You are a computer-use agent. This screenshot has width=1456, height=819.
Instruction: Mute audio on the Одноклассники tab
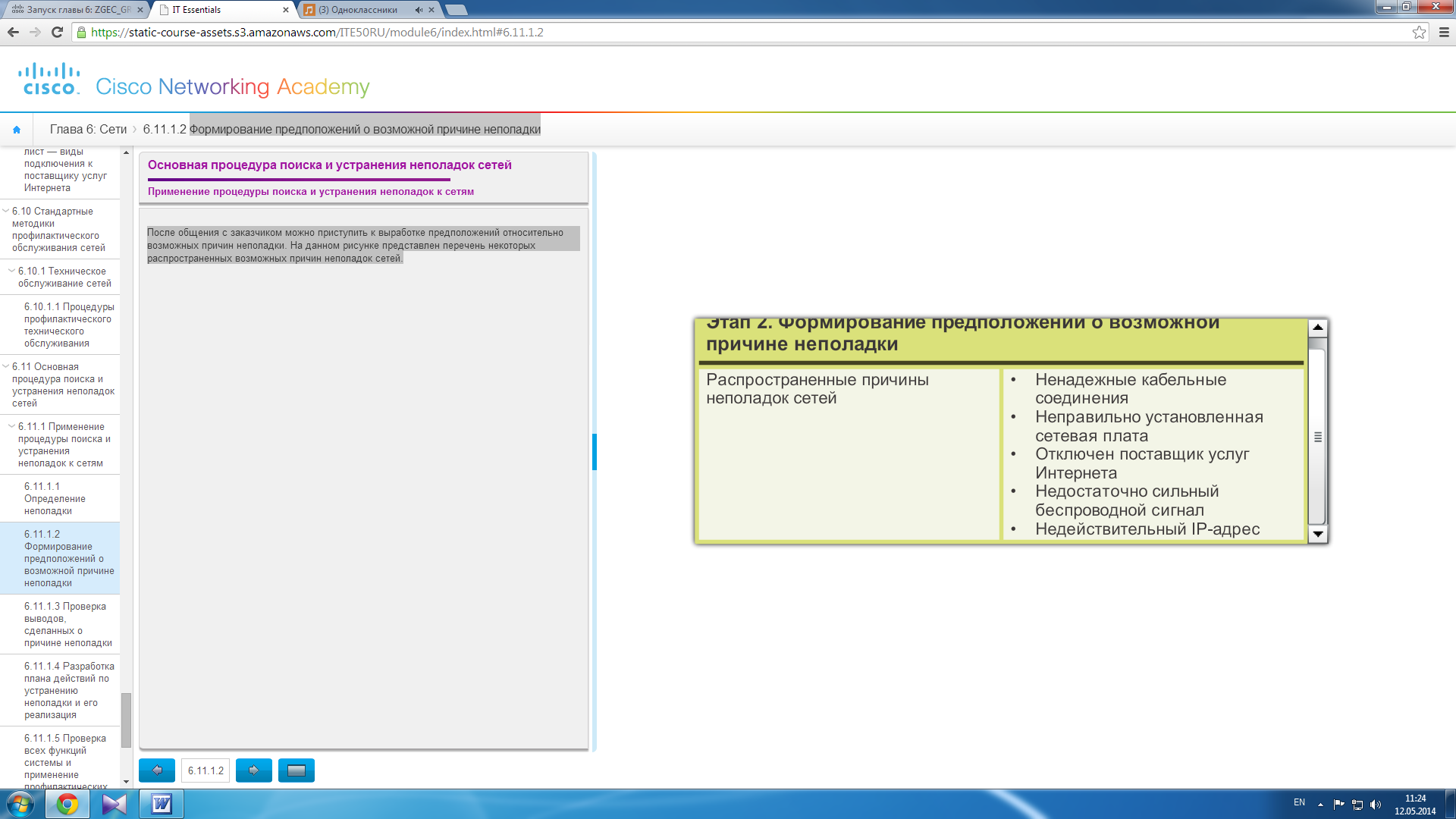pos(418,10)
